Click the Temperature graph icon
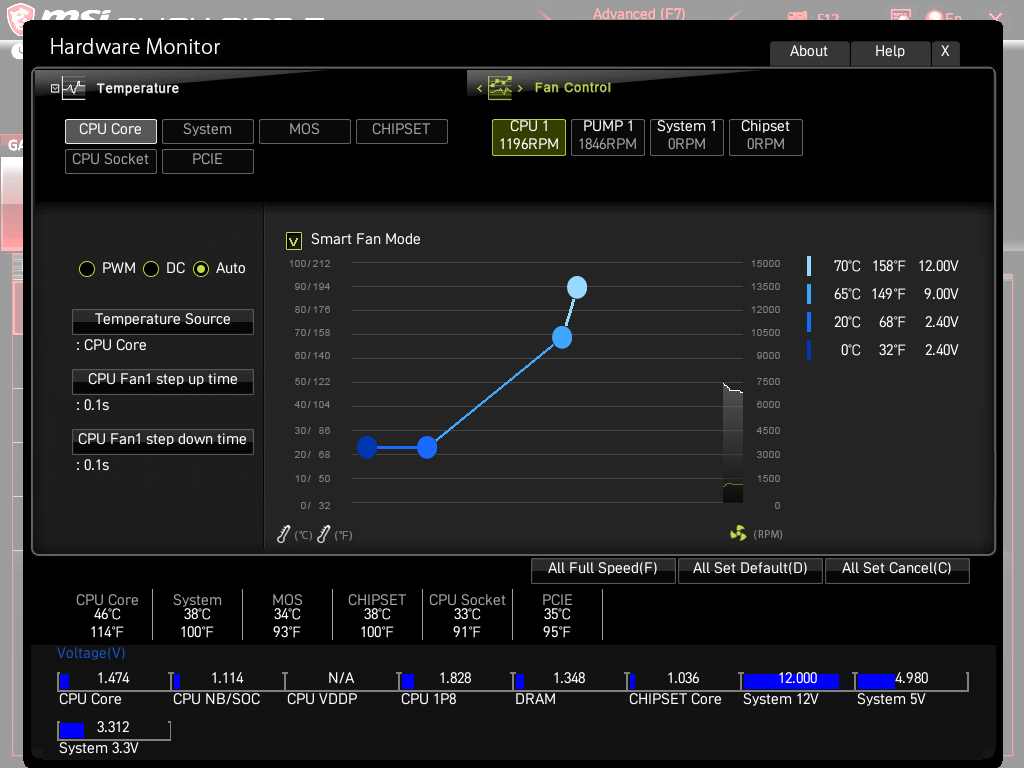1024x768 pixels. (x=73, y=88)
